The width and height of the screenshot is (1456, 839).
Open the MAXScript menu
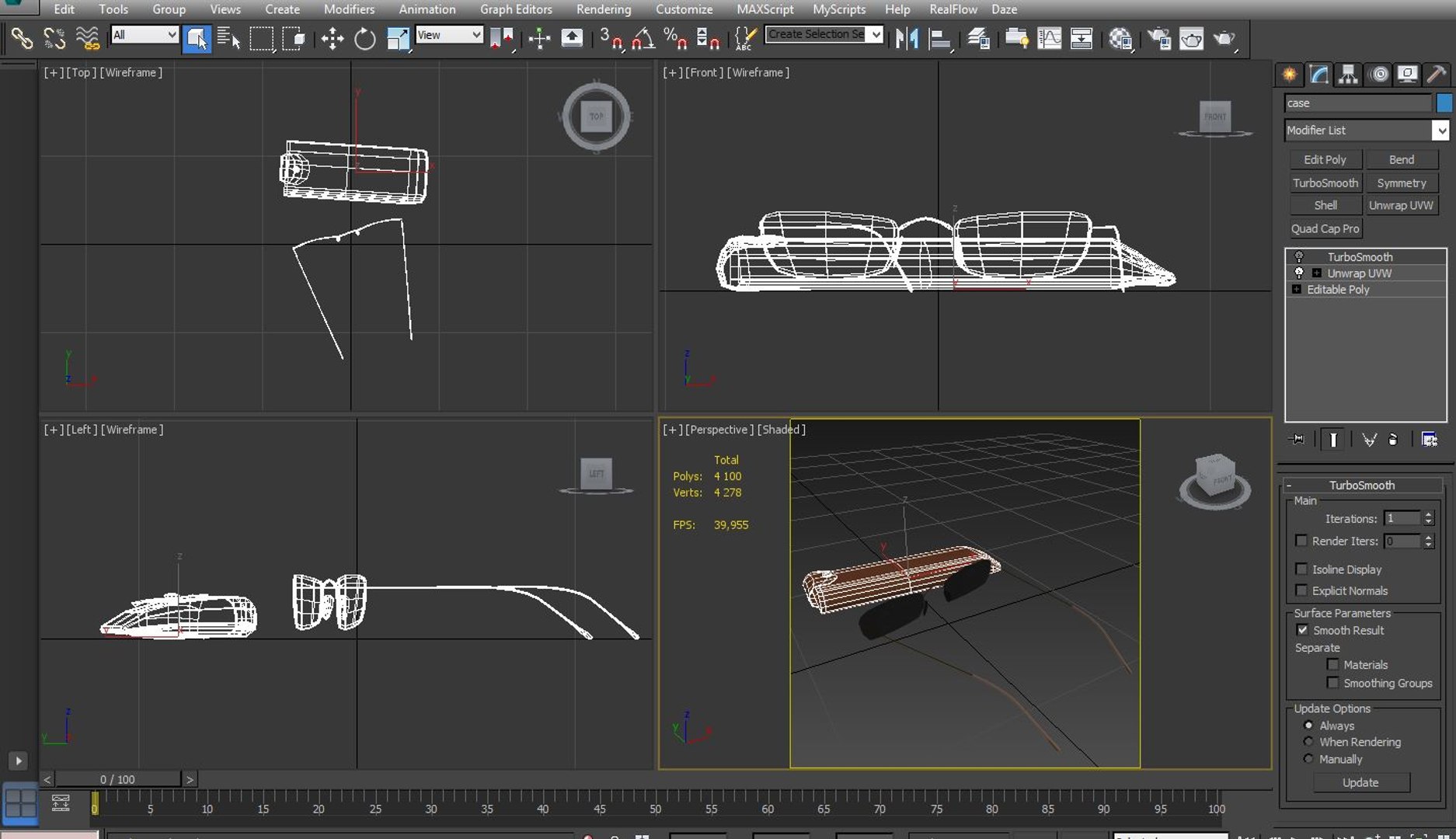(x=765, y=9)
